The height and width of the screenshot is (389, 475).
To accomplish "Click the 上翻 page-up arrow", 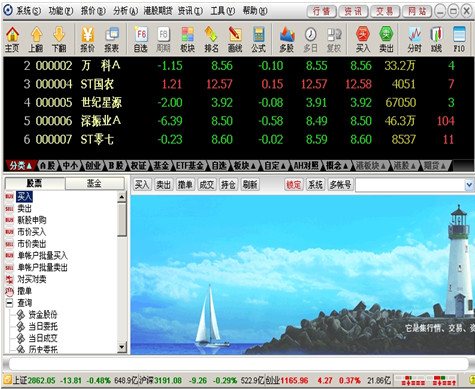I will pyautogui.click(x=36, y=39).
